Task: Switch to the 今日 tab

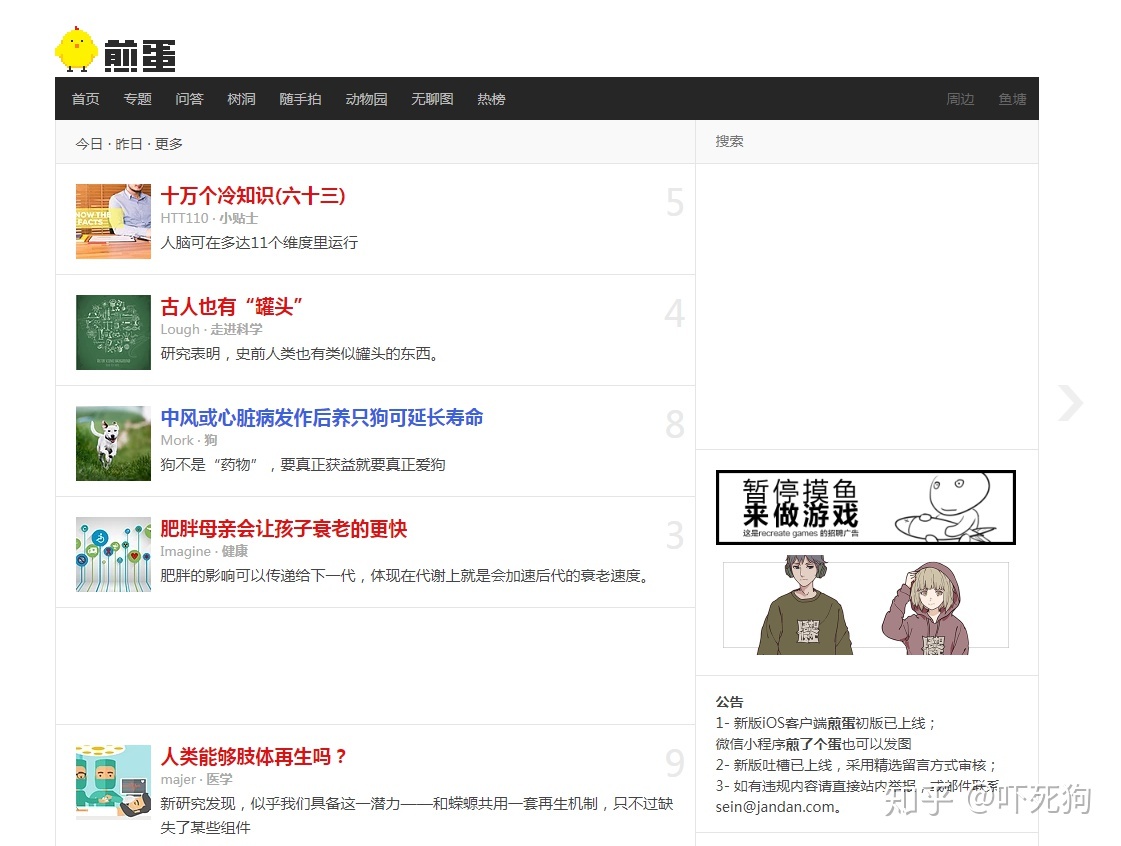Action: pyautogui.click(x=87, y=143)
